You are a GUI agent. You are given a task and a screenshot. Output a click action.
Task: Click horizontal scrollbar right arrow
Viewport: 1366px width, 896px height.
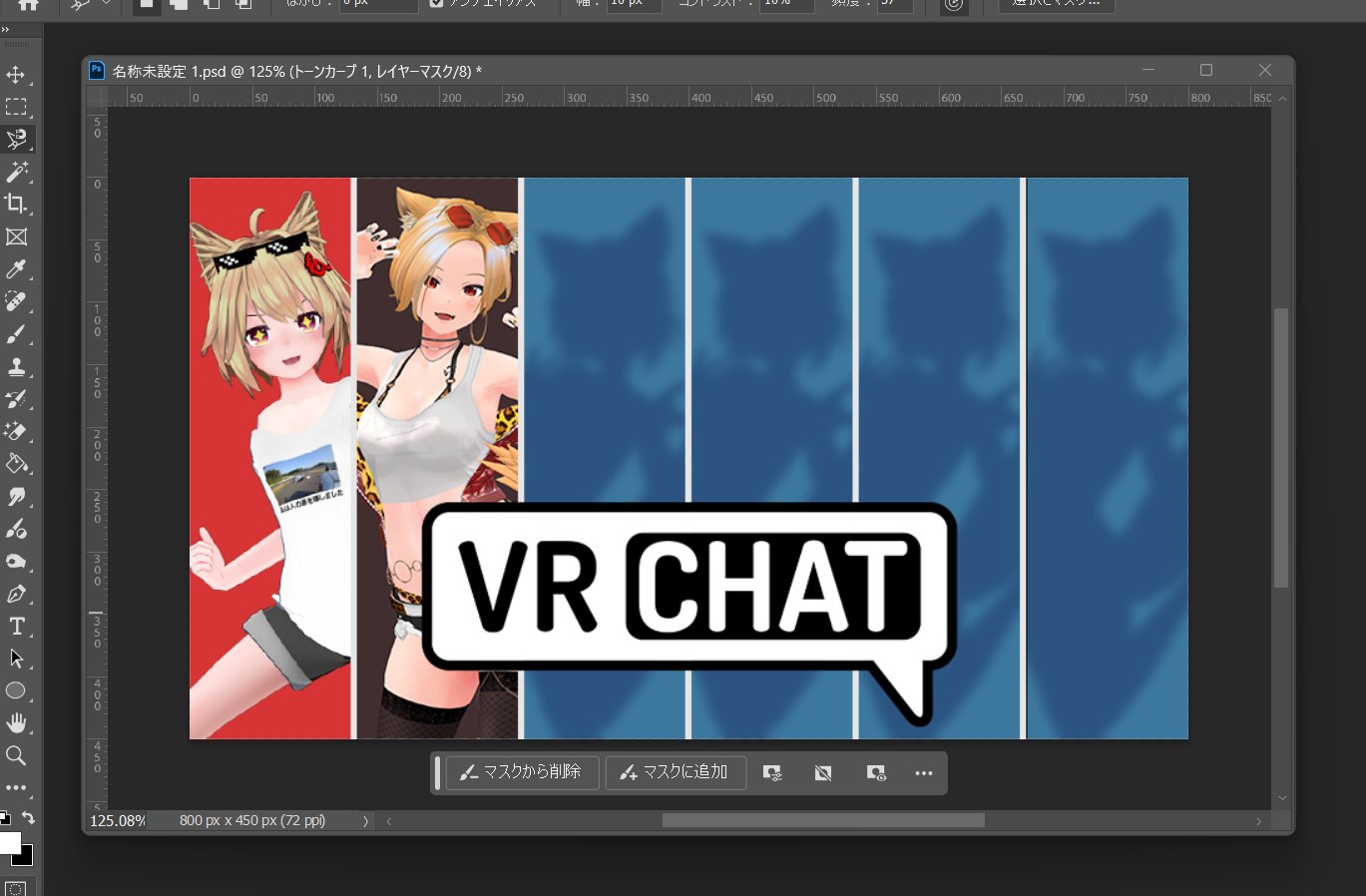point(1258,821)
